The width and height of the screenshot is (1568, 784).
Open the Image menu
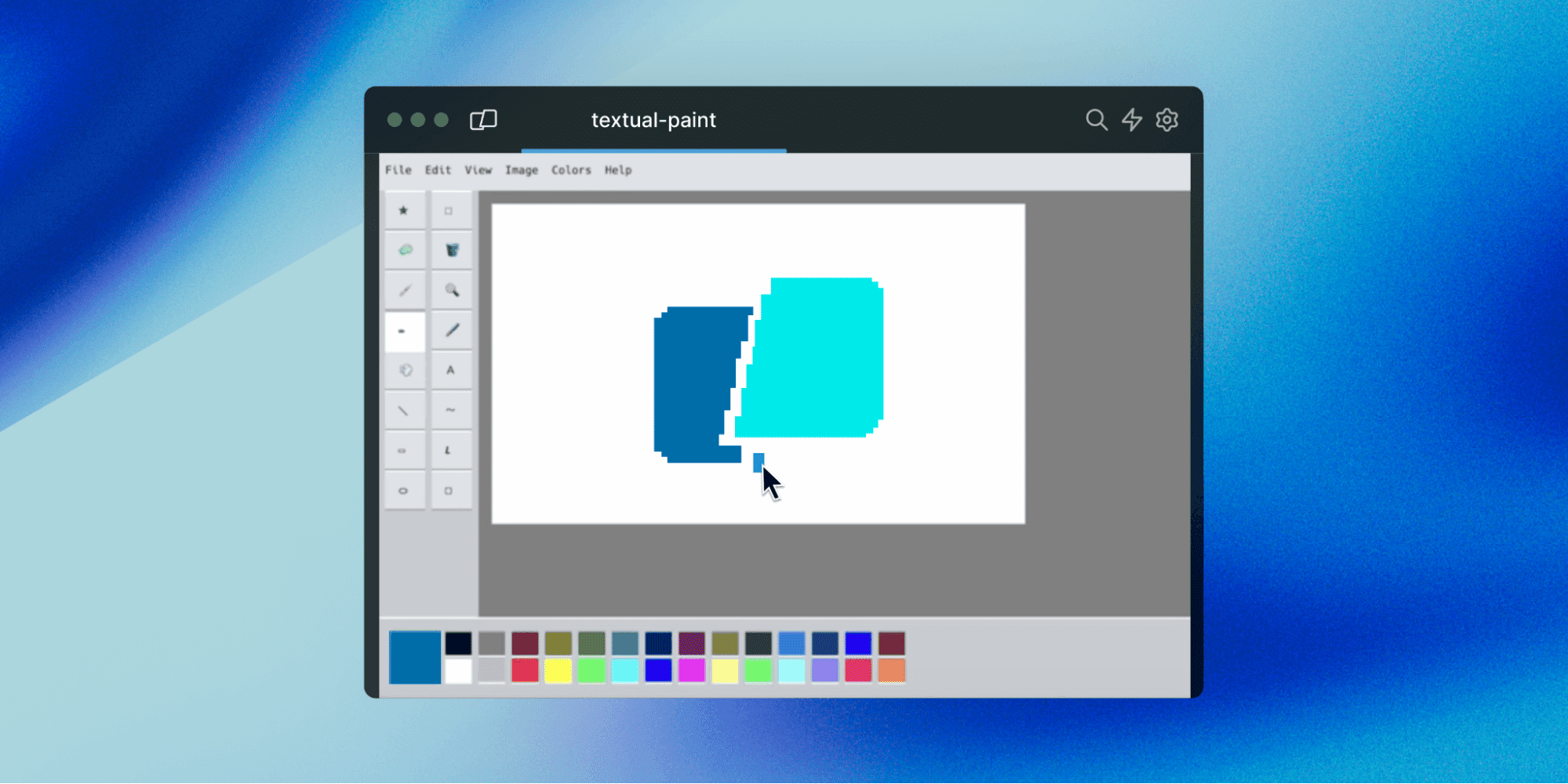[522, 170]
